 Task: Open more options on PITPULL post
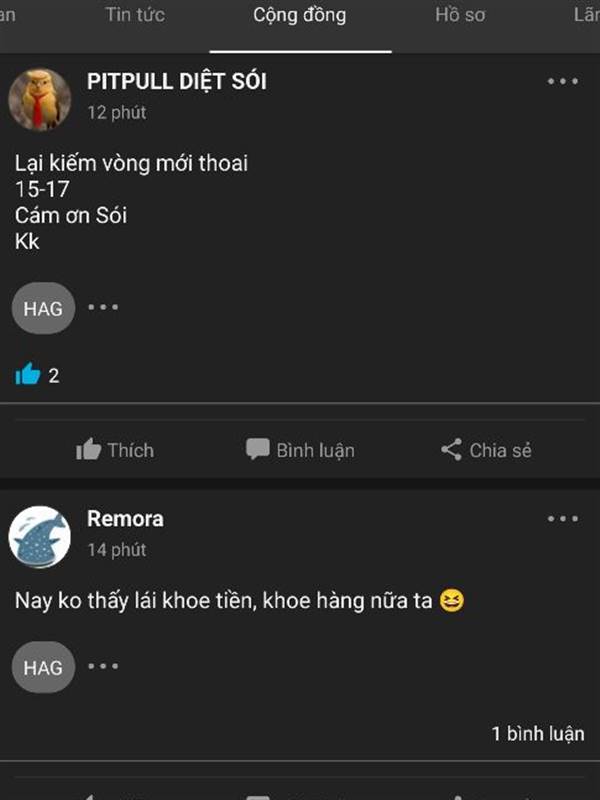click(562, 82)
